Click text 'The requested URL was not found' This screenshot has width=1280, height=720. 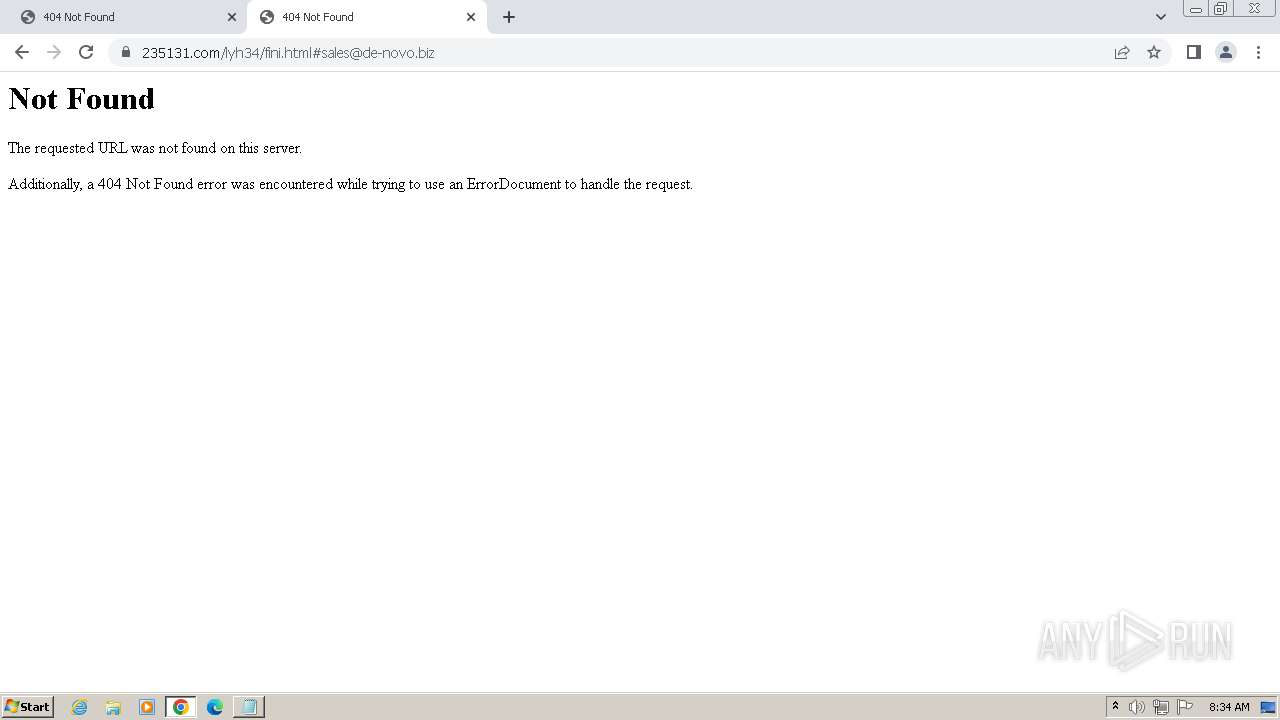110,148
